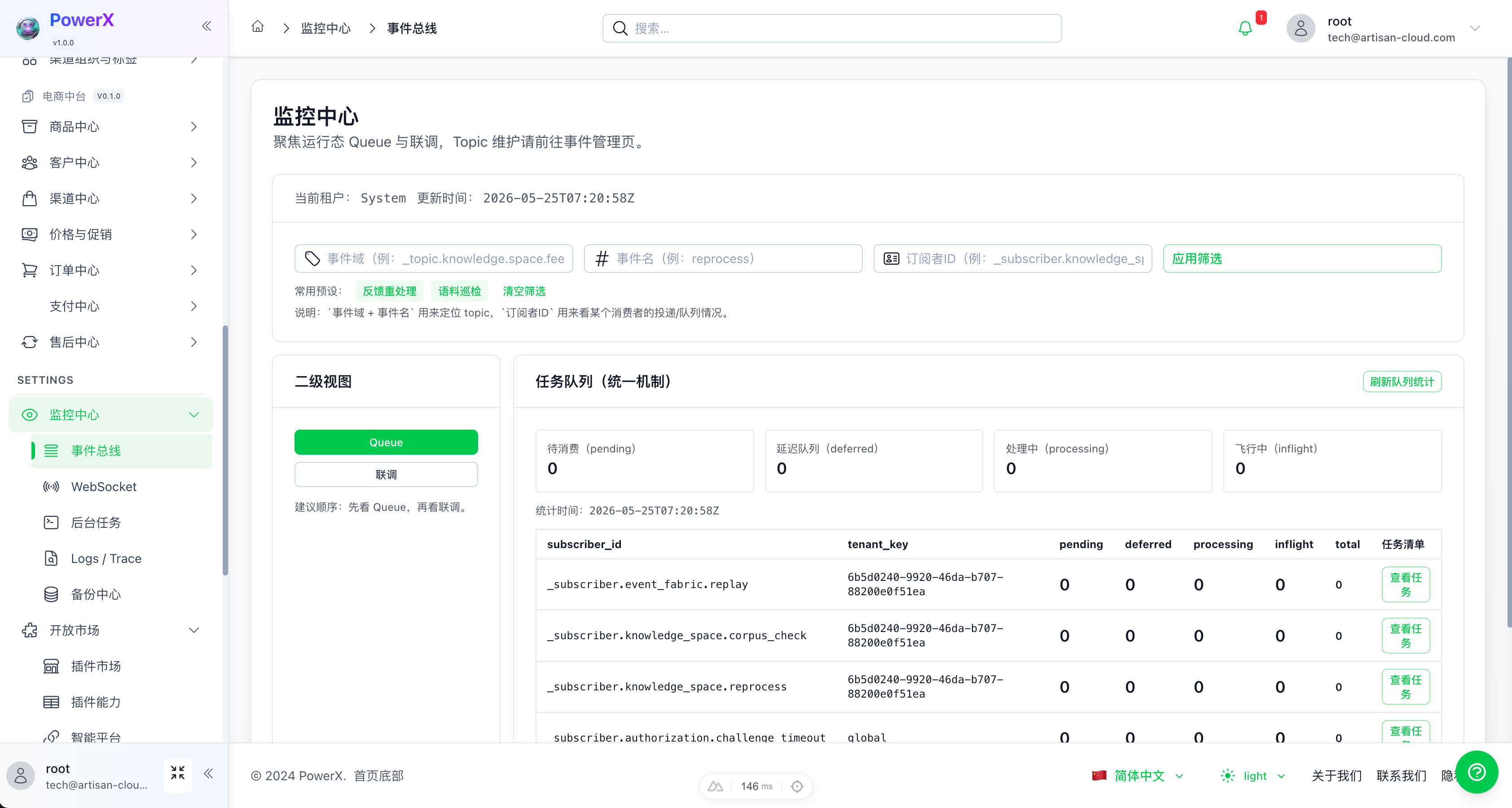The image size is (1512, 808).
Task: Expand the 渠道中心 menu chevron
Action: 193,198
